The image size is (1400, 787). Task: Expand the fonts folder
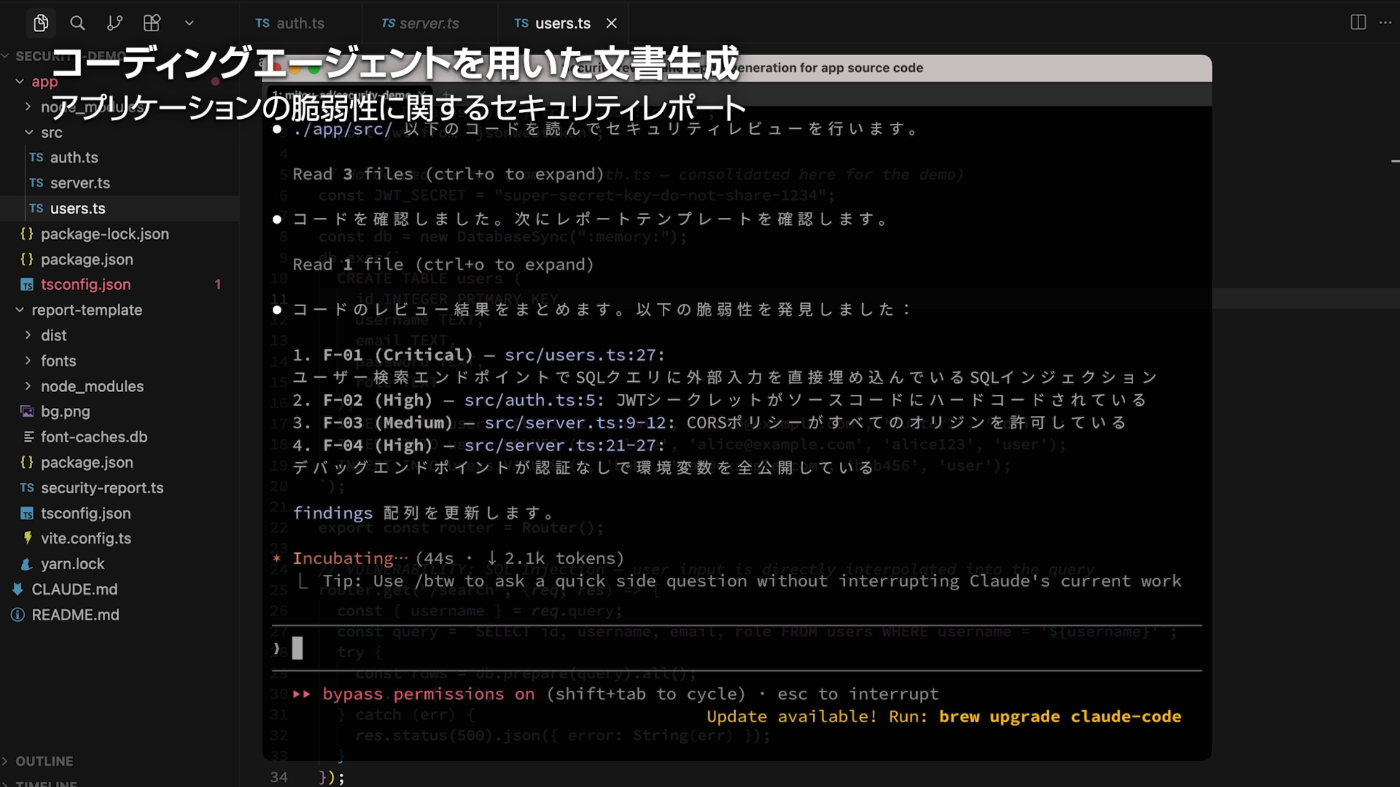tap(58, 361)
